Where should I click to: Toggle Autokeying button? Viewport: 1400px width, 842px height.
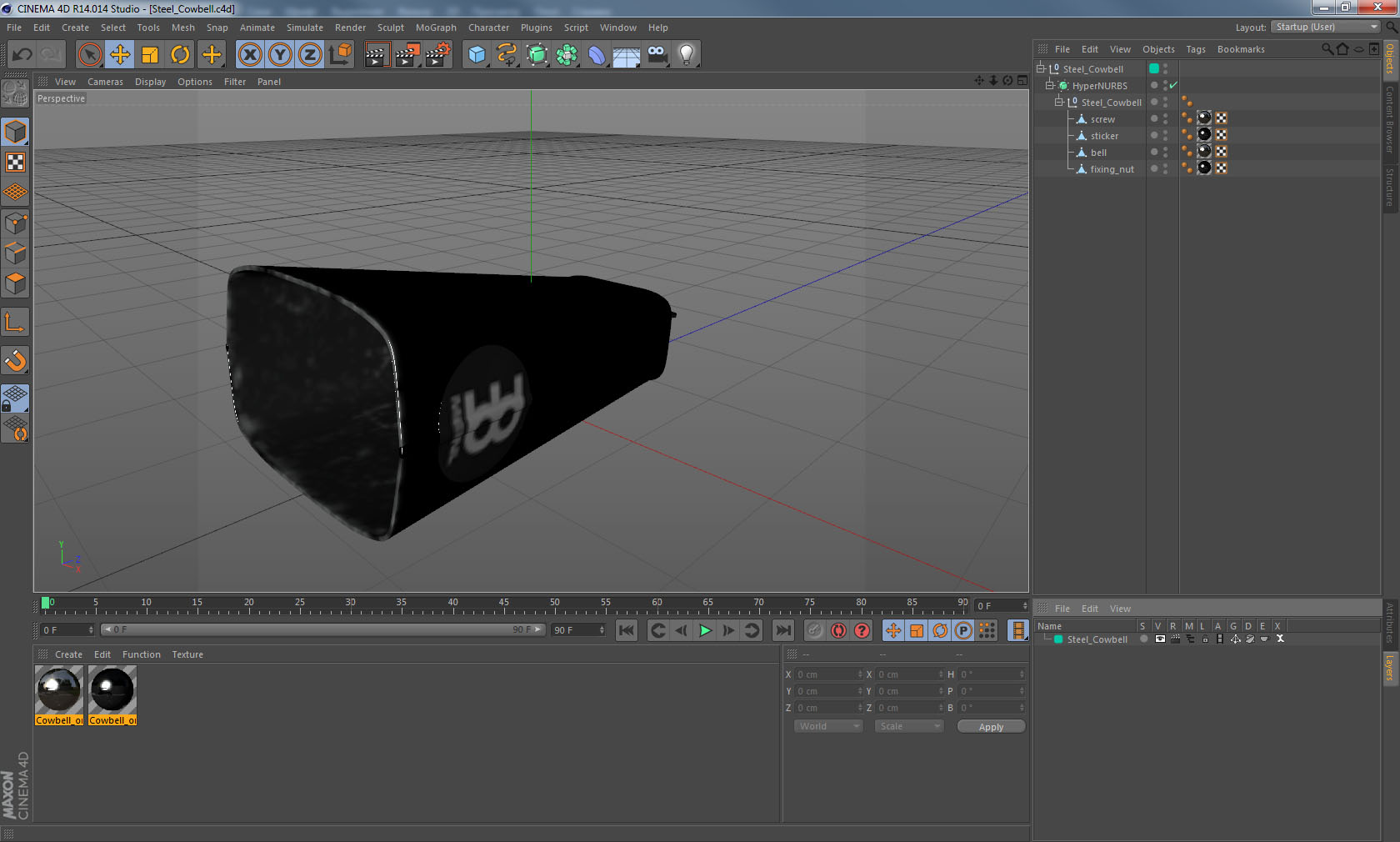click(838, 630)
